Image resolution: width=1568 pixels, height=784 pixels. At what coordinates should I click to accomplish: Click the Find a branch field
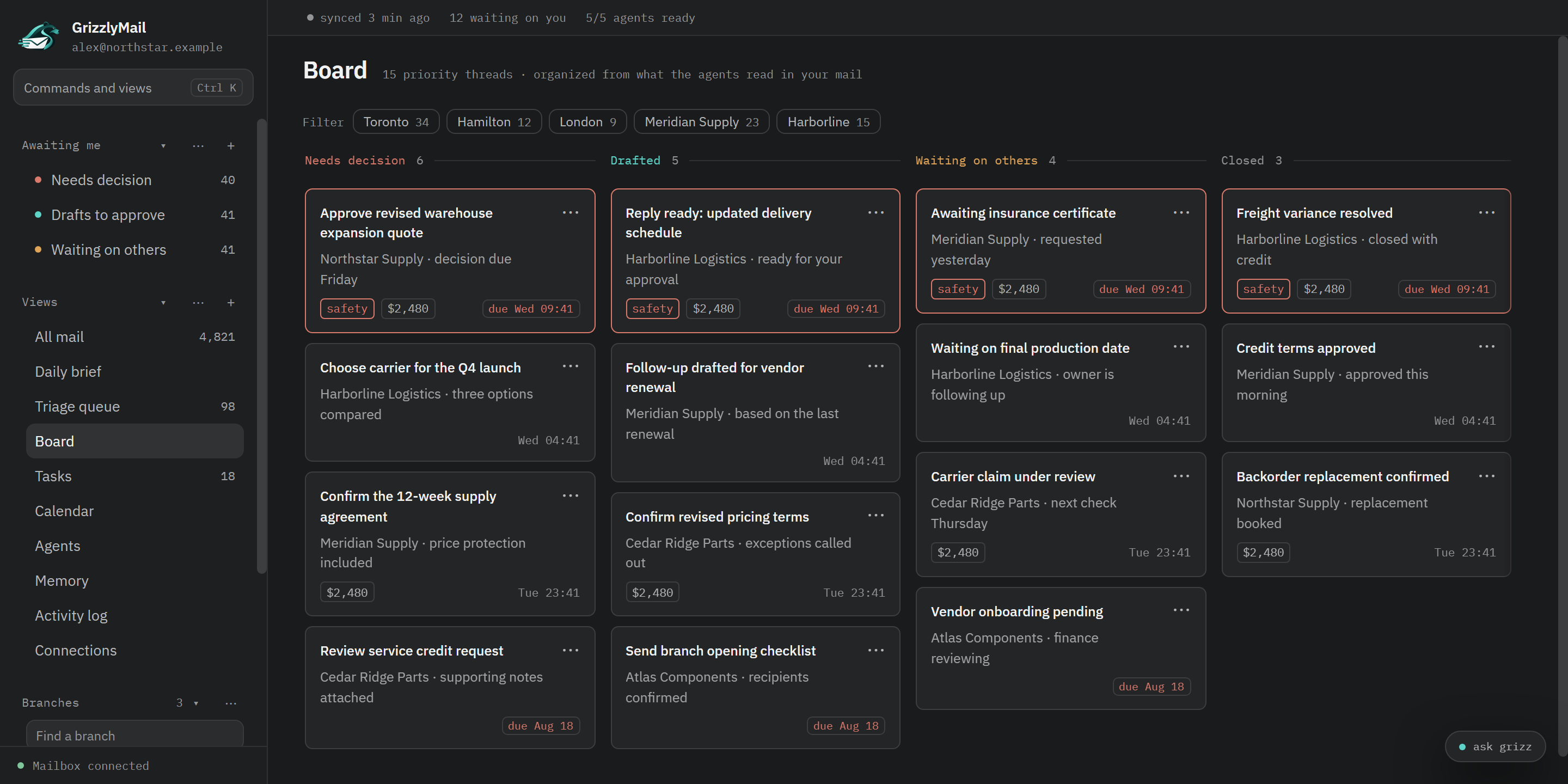click(134, 734)
